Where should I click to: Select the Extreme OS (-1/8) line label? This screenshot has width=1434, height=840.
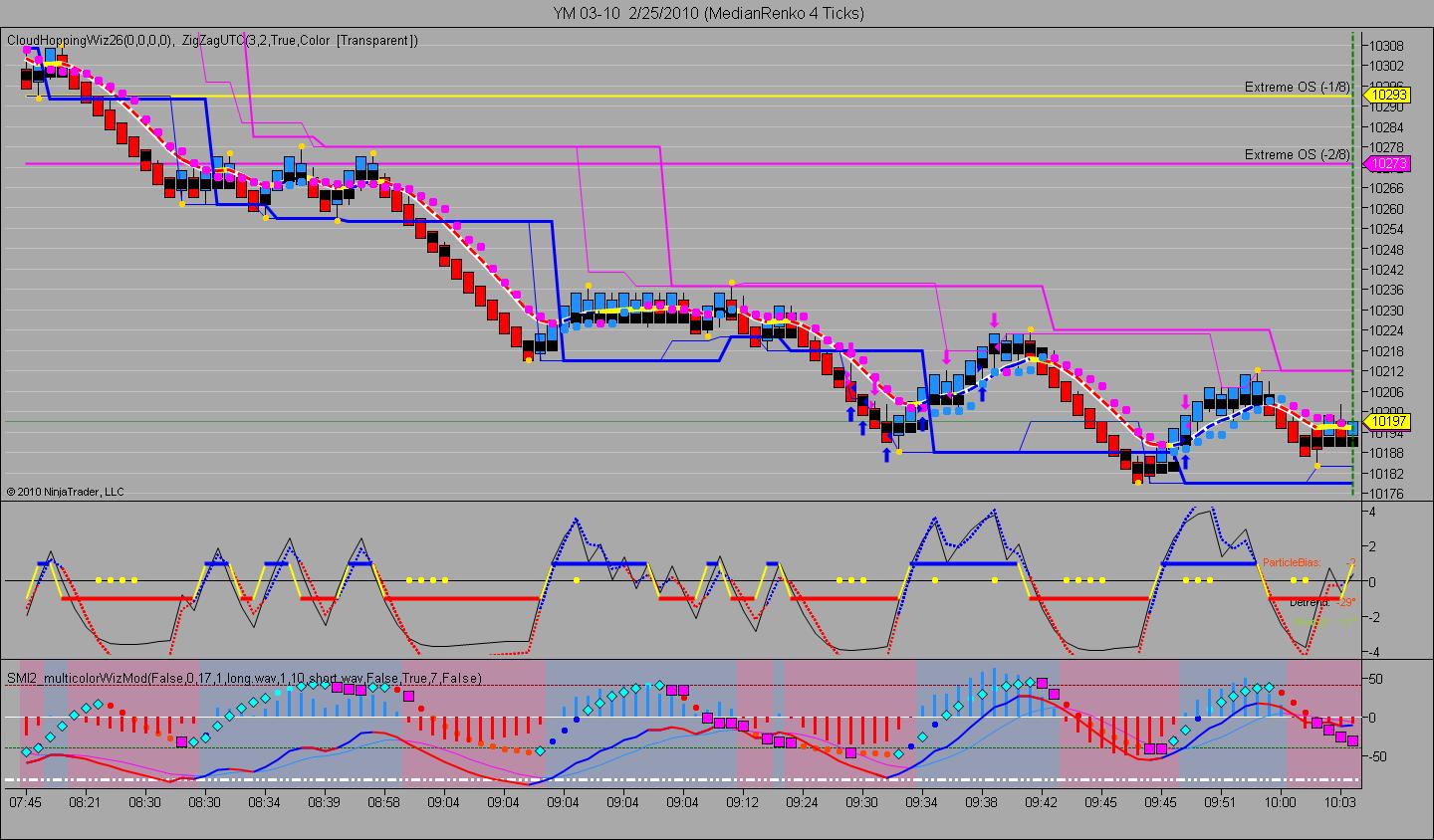coord(1297,88)
